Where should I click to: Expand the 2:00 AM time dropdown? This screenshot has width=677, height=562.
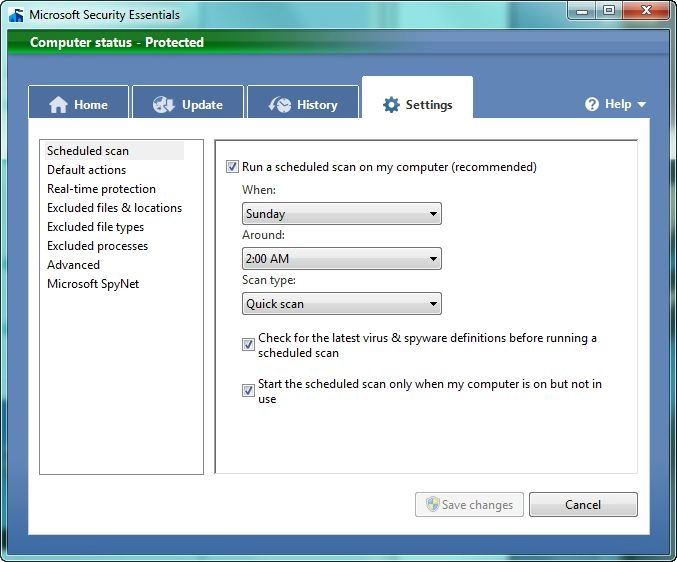(342, 259)
